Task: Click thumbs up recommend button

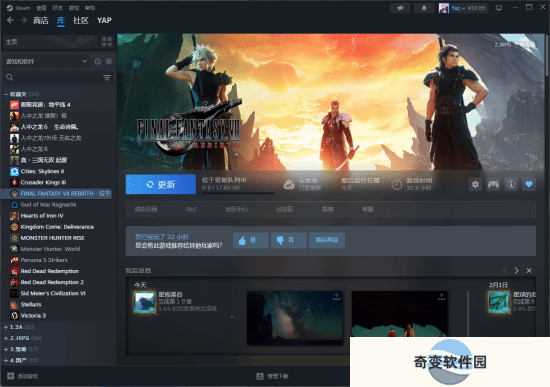Action: coord(251,240)
